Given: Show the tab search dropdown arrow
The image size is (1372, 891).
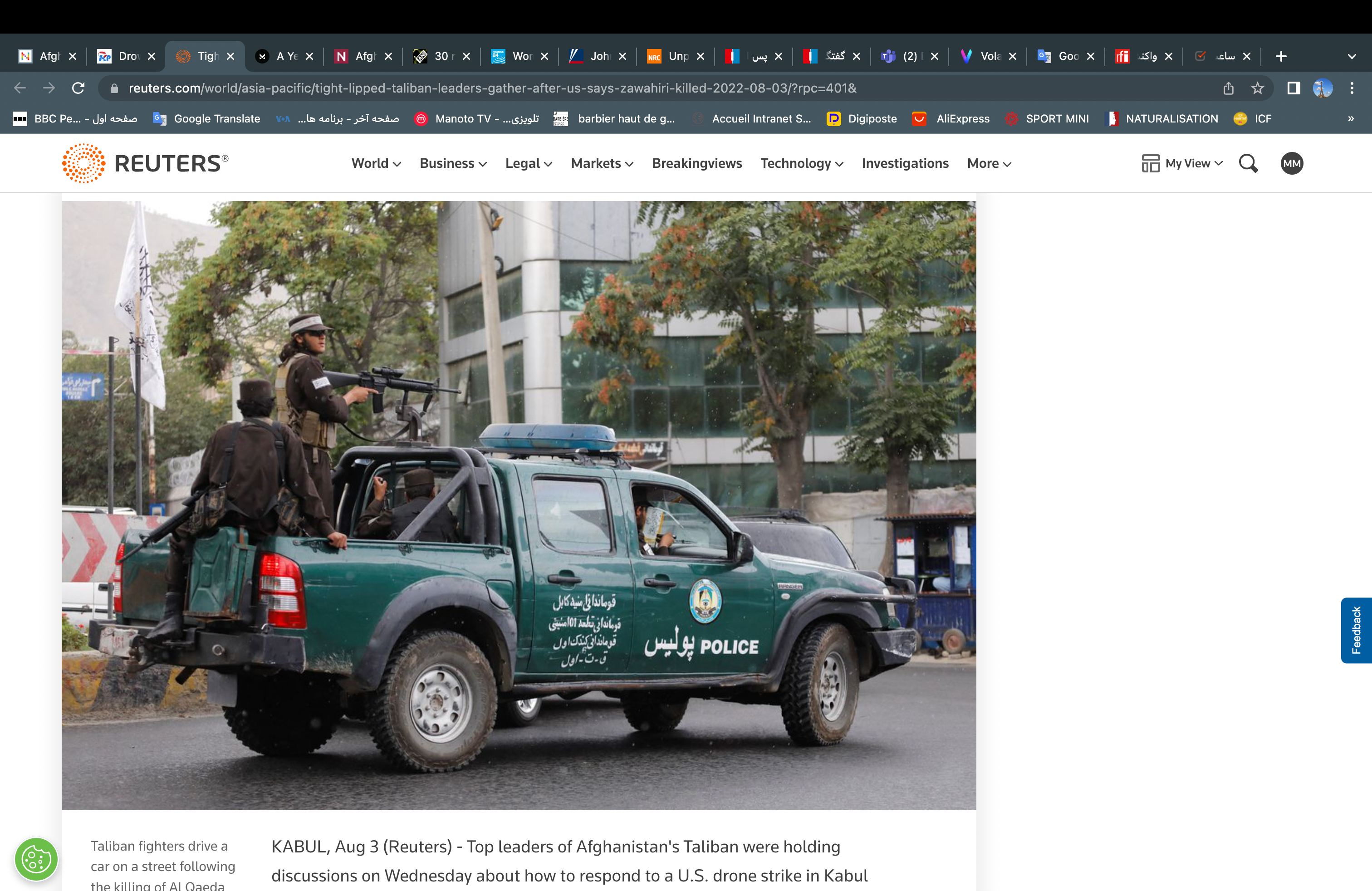Looking at the screenshot, I should 1352,56.
